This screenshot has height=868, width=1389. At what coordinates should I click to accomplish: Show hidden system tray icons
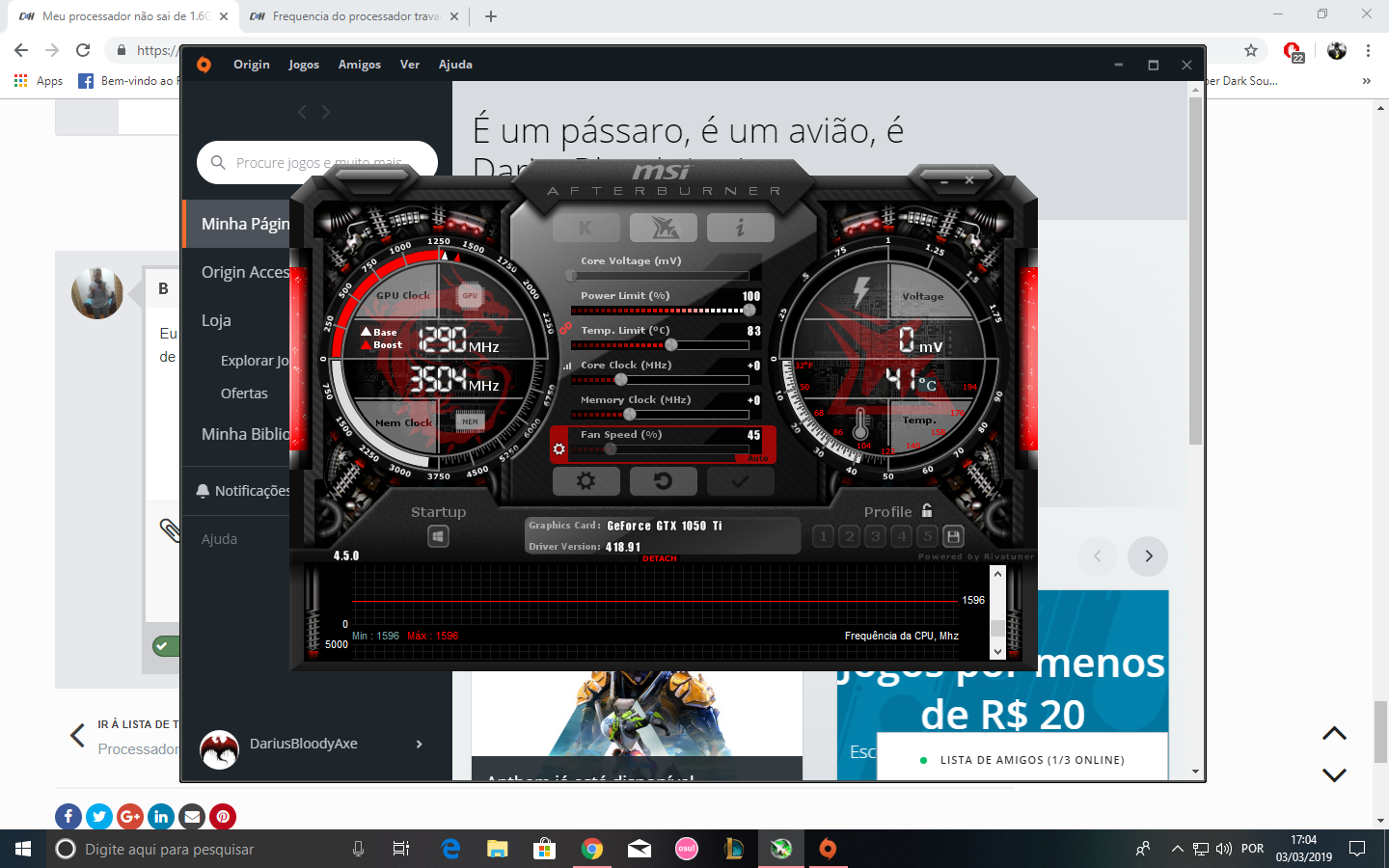tap(1177, 849)
